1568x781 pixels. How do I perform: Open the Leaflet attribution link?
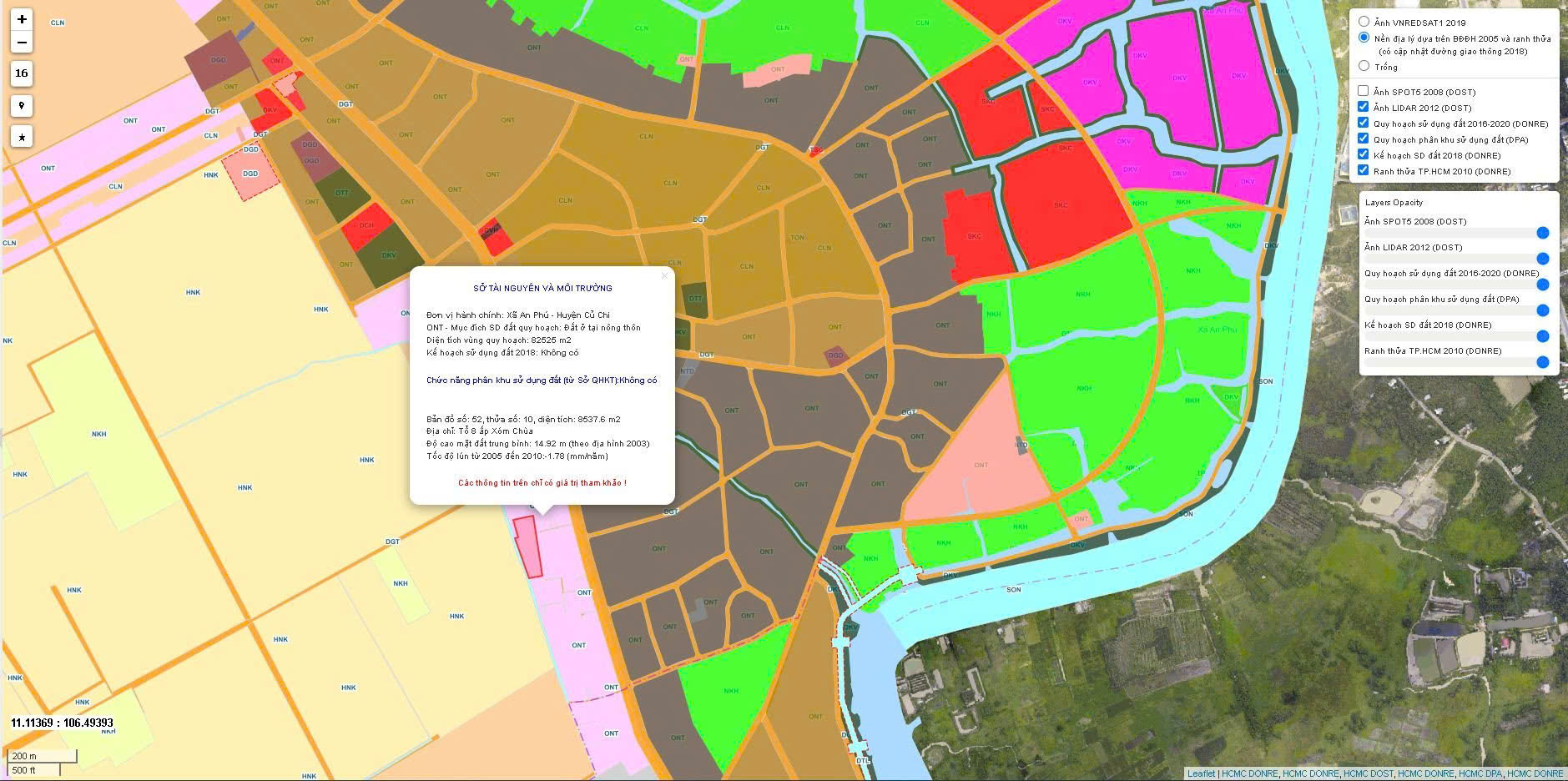(x=1201, y=773)
